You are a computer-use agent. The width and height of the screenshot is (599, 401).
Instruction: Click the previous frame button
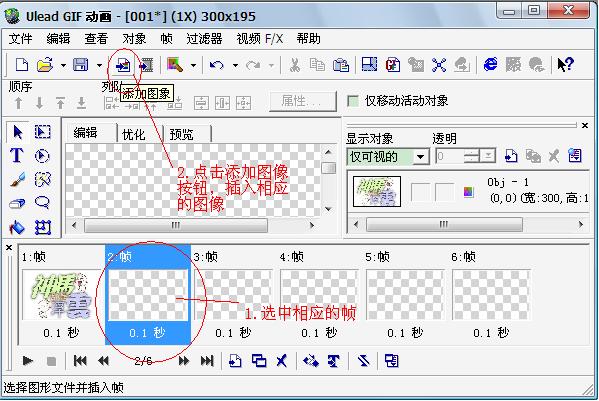(104, 361)
